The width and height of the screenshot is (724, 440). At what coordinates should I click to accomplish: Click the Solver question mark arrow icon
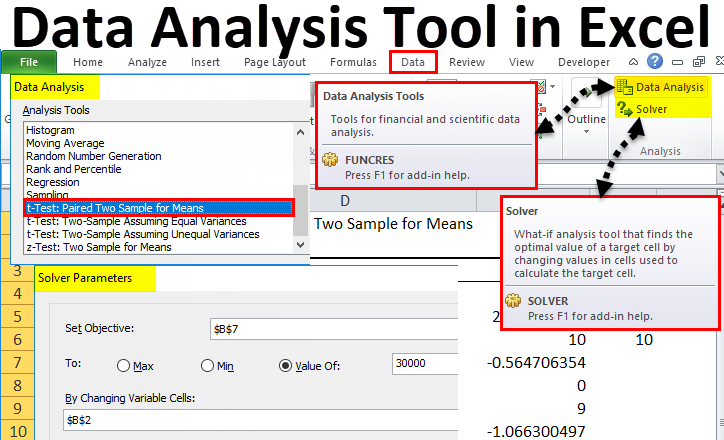(625, 109)
